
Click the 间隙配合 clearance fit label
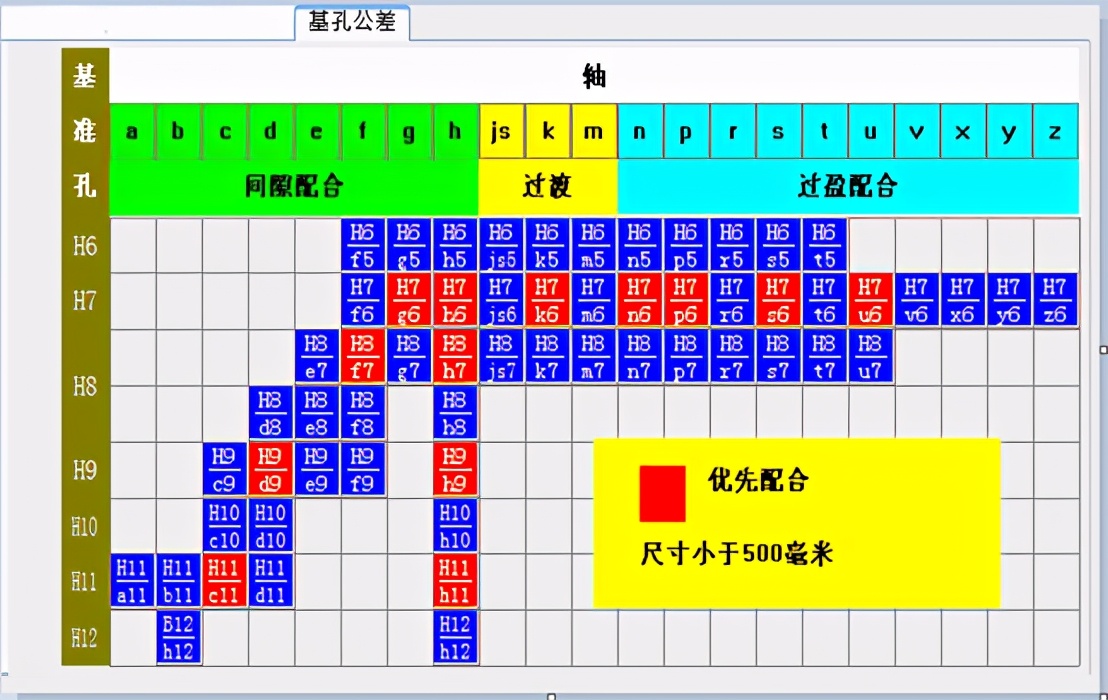[x=294, y=186]
